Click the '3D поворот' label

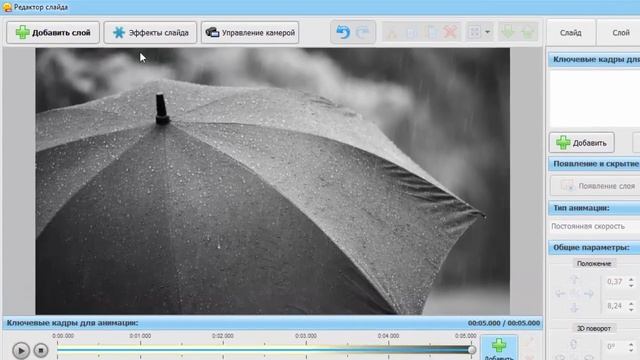pos(593,329)
